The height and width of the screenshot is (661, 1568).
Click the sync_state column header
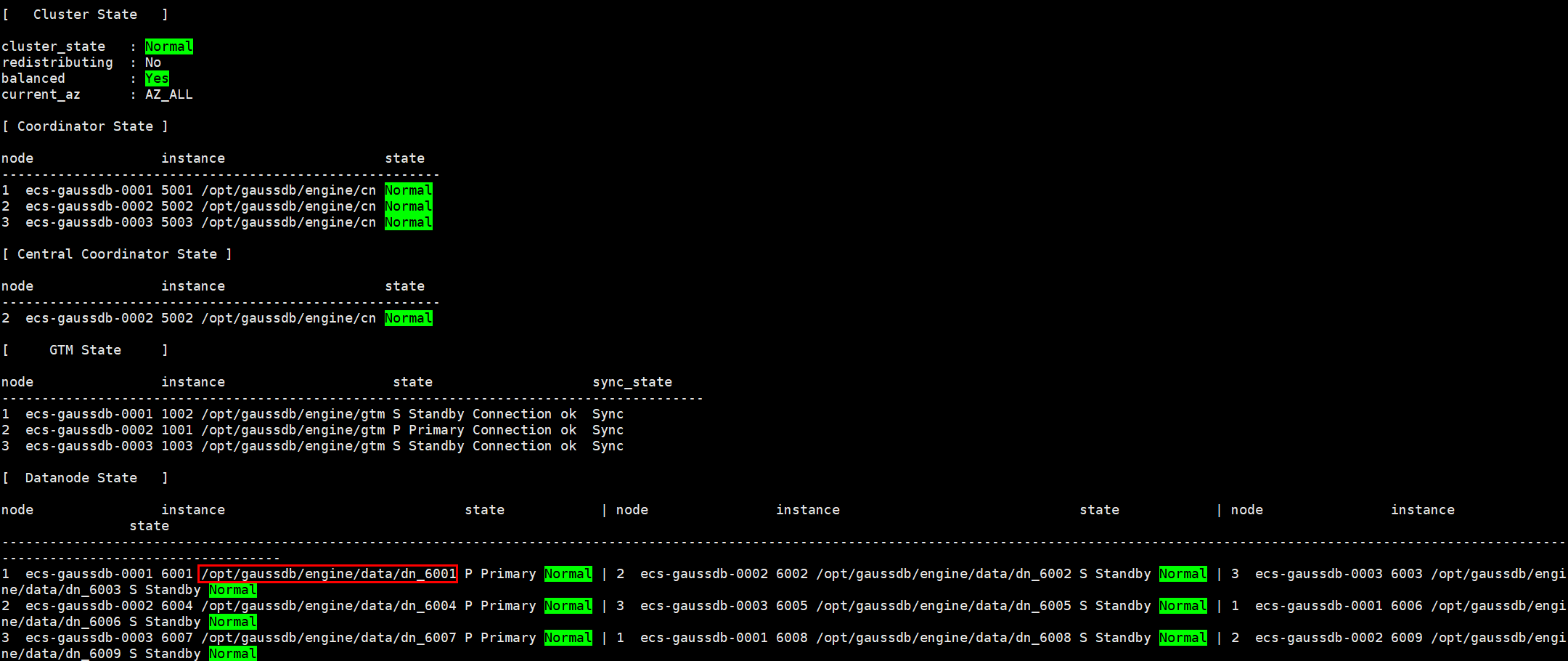[x=632, y=382]
